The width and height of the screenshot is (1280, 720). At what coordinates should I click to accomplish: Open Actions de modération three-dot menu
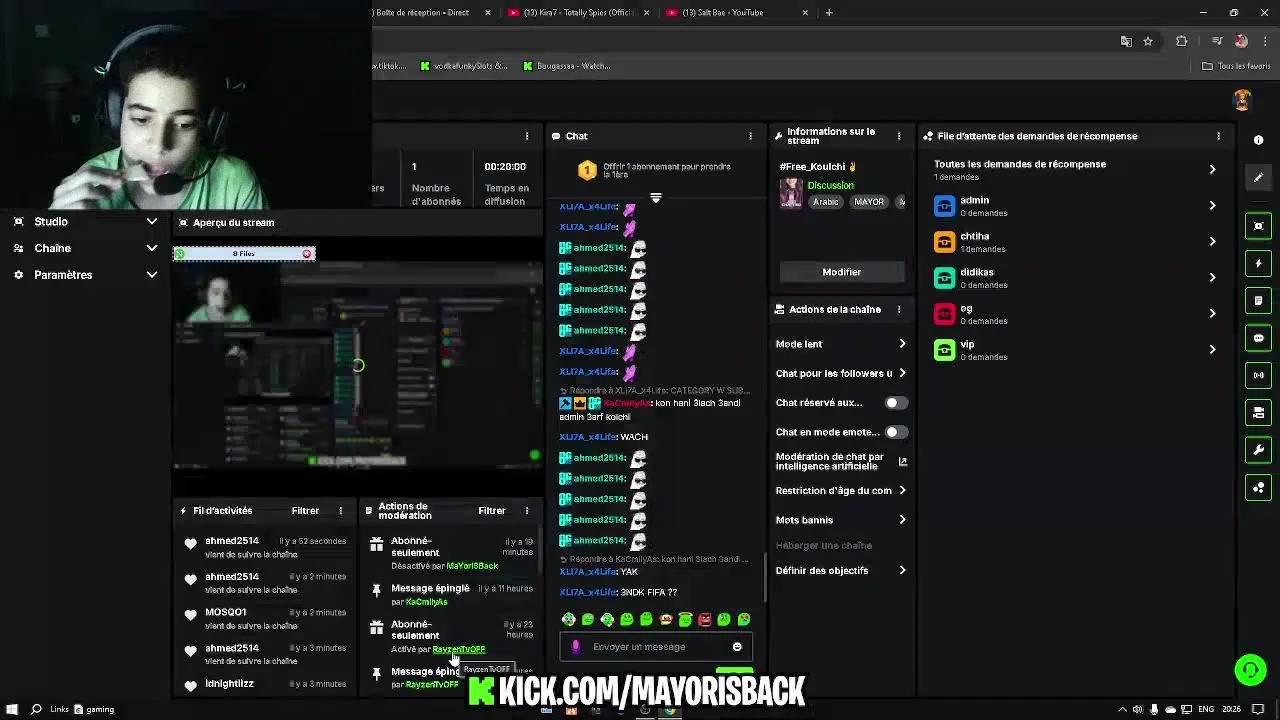[526, 511]
